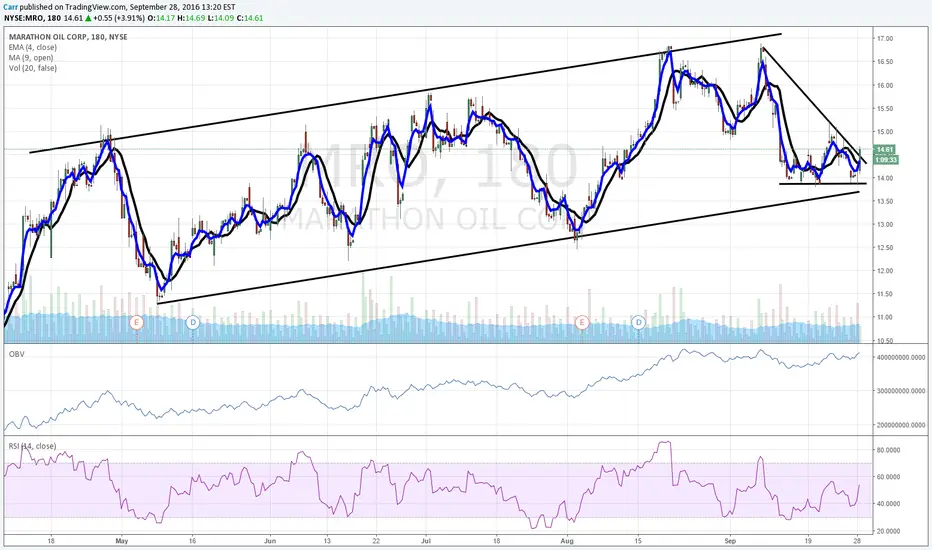Click the low value 'L:14.09' in the header

(x=220, y=18)
